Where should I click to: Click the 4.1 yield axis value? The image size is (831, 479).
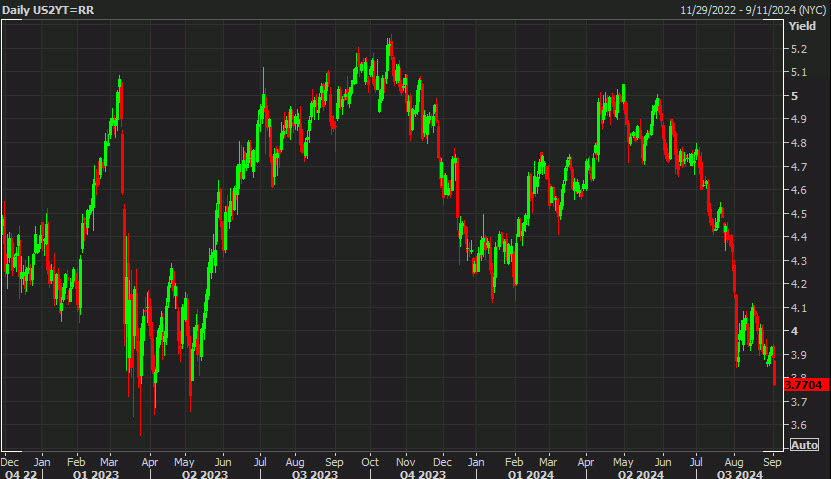tap(798, 308)
